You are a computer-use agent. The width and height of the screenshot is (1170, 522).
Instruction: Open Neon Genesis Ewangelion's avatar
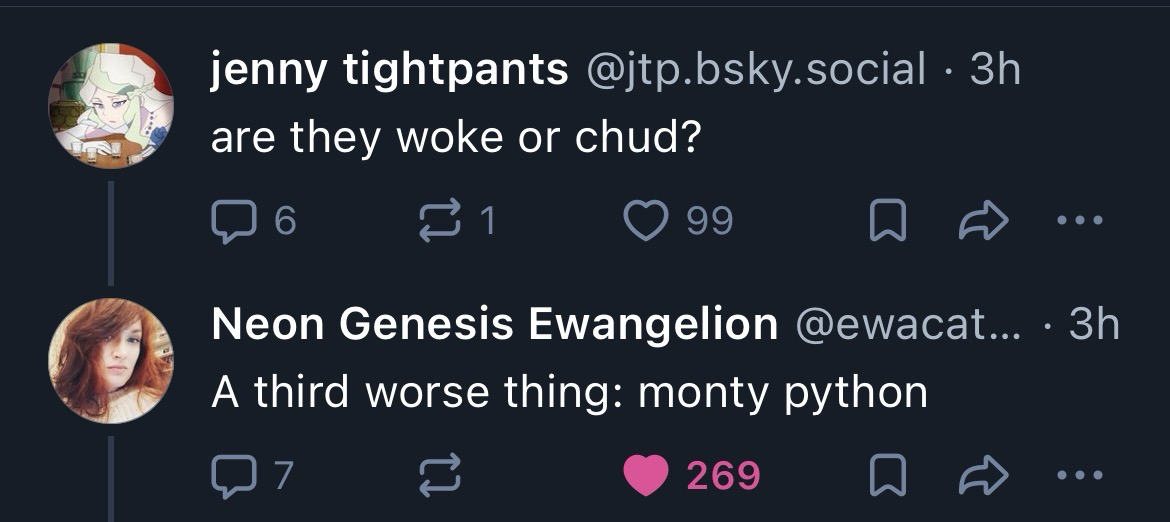[x=112, y=360]
